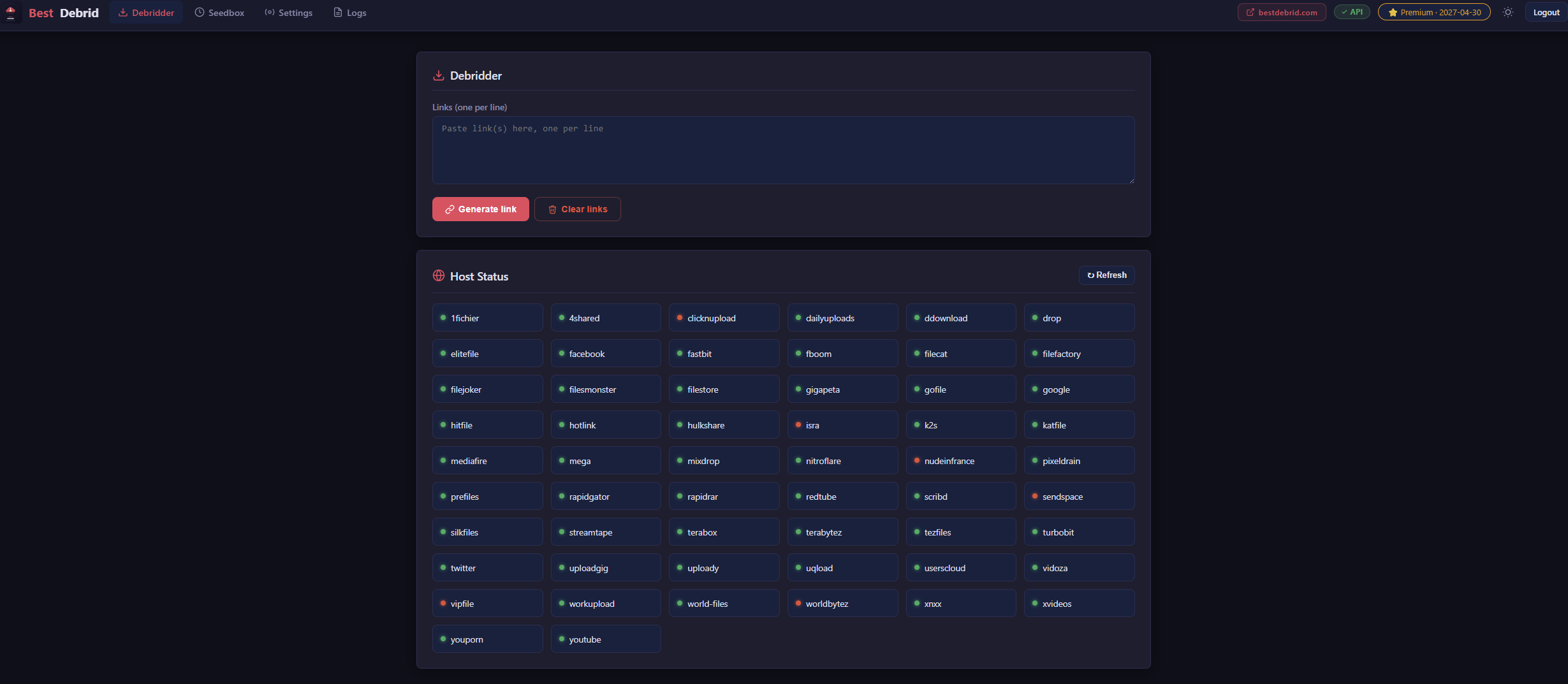Click the offline sendspace host
1568x684 pixels.
click(x=1080, y=496)
